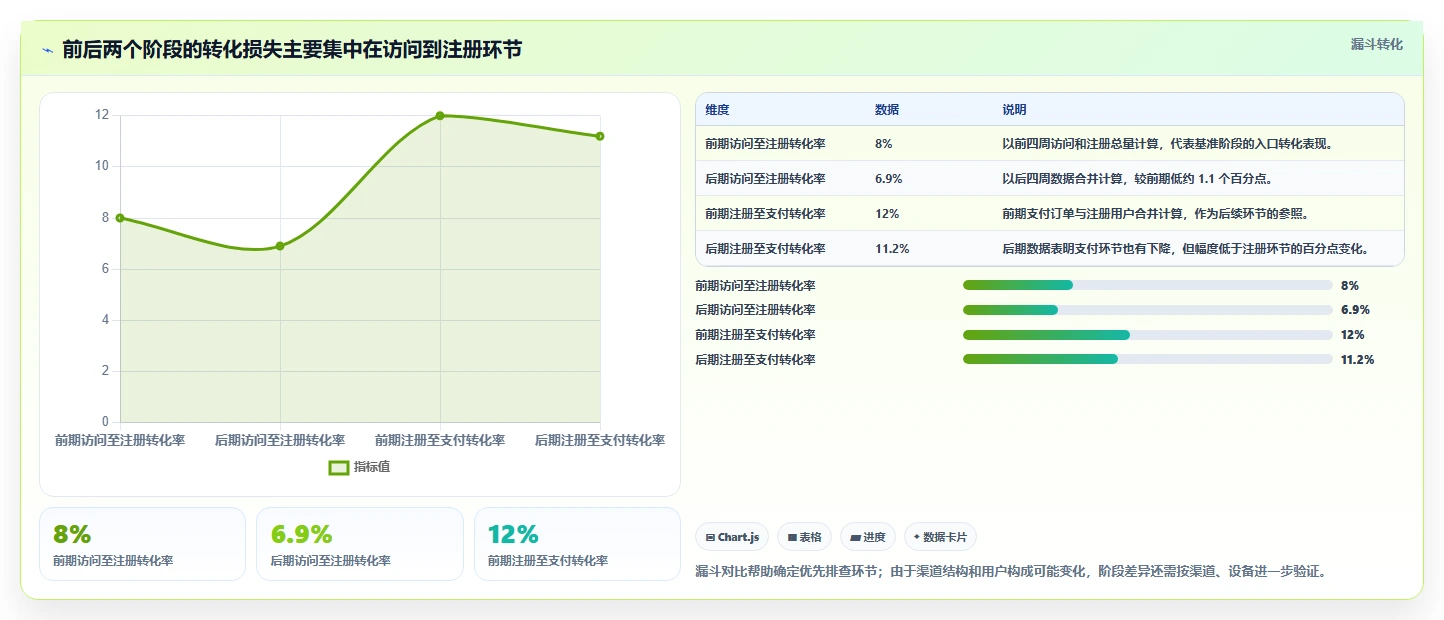Toggle the 指标值 legend item
The width and height of the screenshot is (1444, 620).
(360, 467)
